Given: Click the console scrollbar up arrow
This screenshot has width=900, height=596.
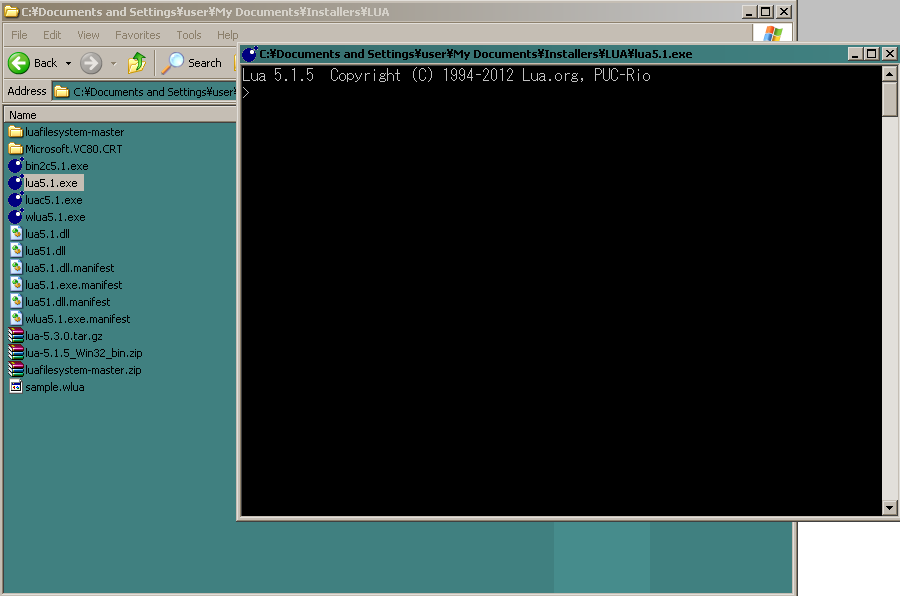Looking at the screenshot, I should [889, 74].
